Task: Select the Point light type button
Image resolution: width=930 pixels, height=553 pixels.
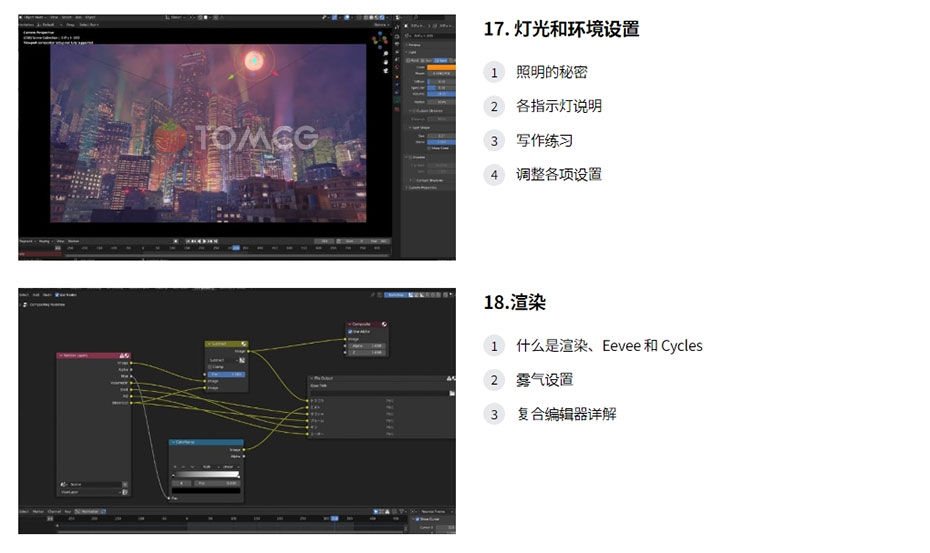Action: [x=412, y=60]
